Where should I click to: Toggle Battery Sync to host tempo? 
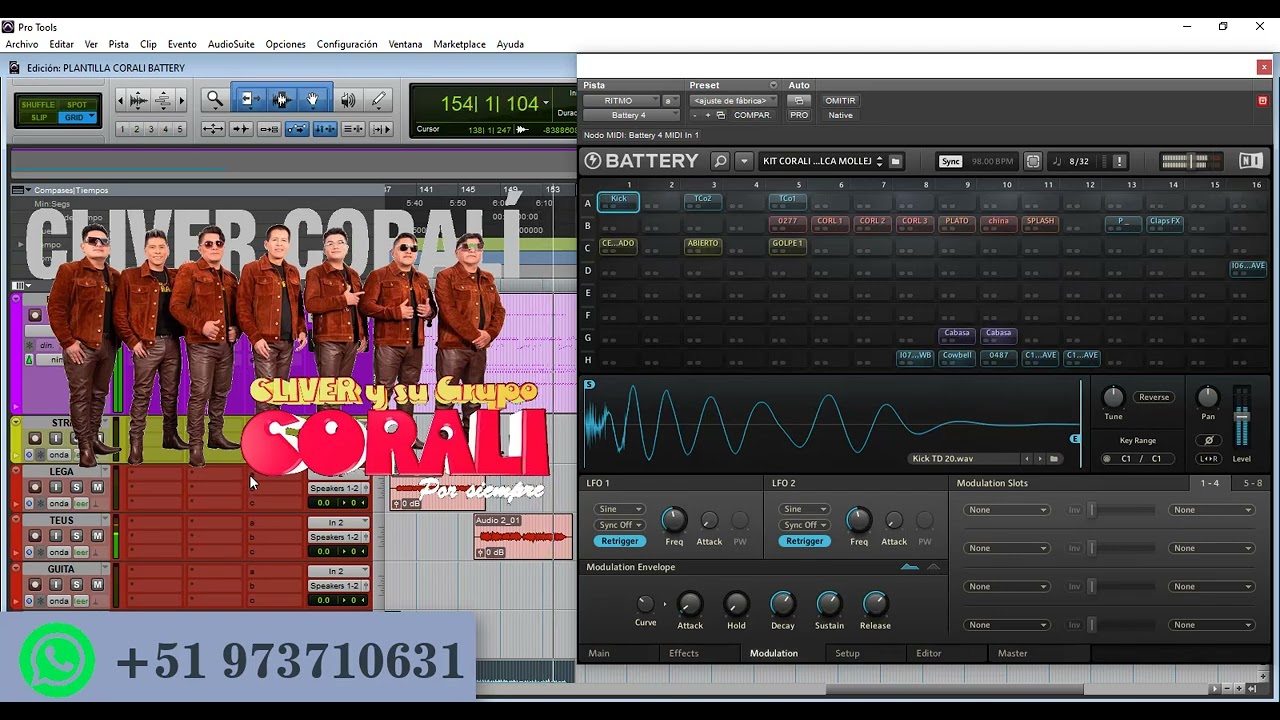pos(950,161)
